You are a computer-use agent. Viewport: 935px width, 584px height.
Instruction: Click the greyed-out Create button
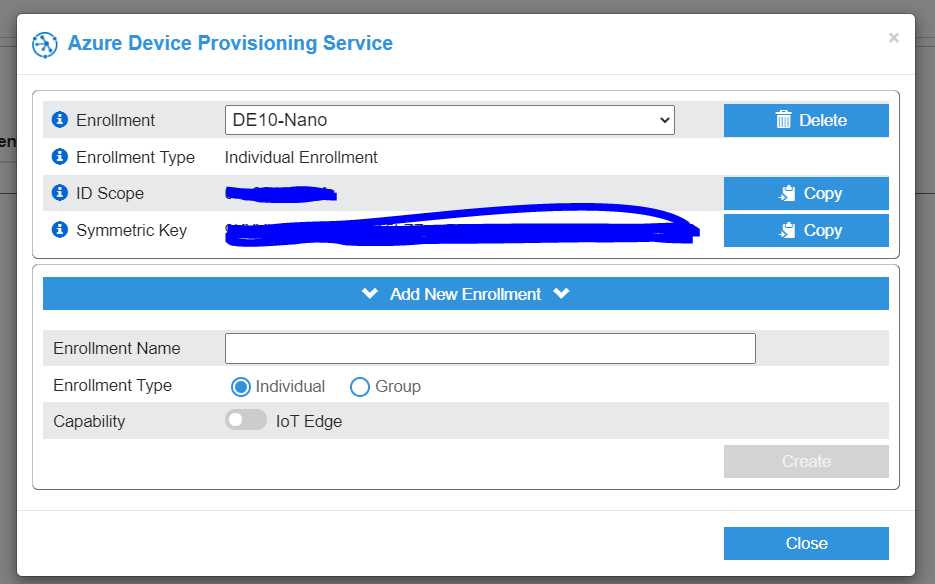tap(806, 461)
